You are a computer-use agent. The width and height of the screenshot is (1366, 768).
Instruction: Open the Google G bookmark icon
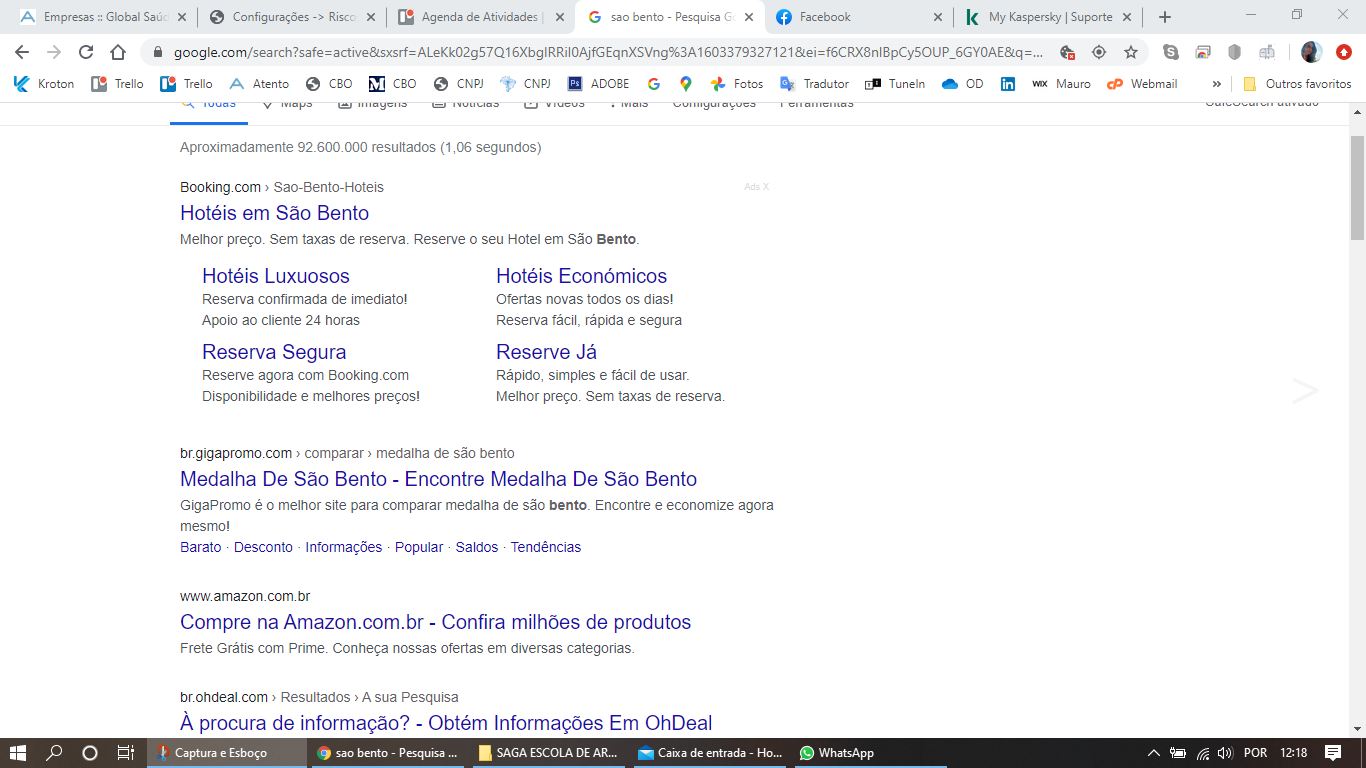[654, 84]
